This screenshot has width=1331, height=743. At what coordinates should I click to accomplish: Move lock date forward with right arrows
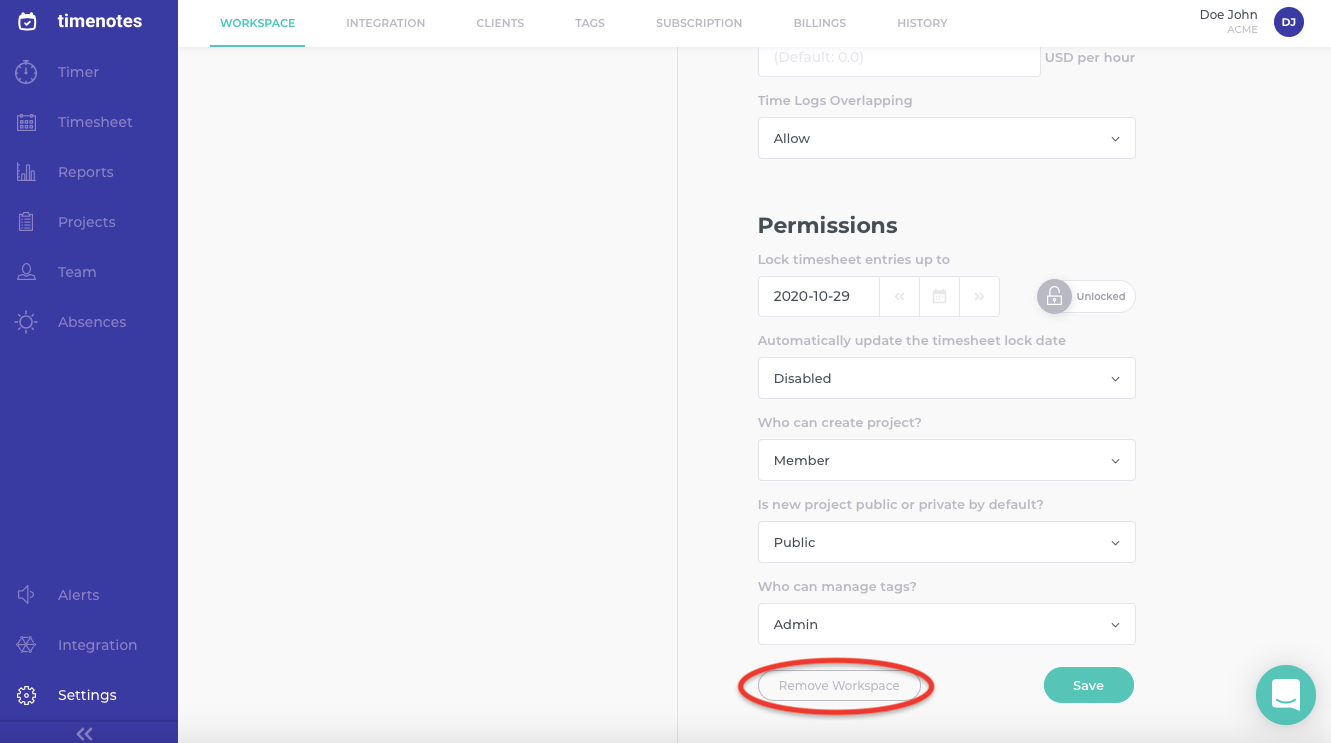(980, 297)
